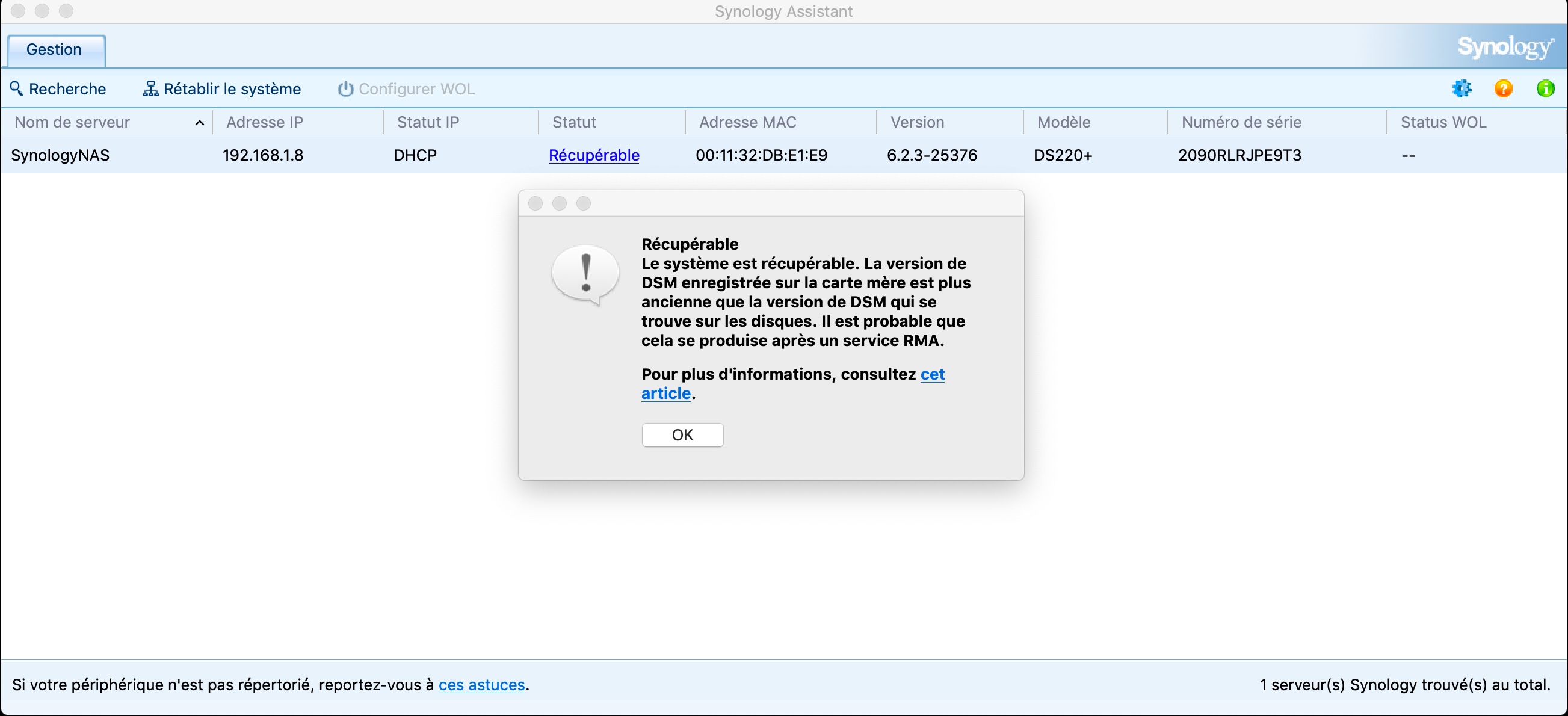Click the Synology logo

pos(1506,48)
